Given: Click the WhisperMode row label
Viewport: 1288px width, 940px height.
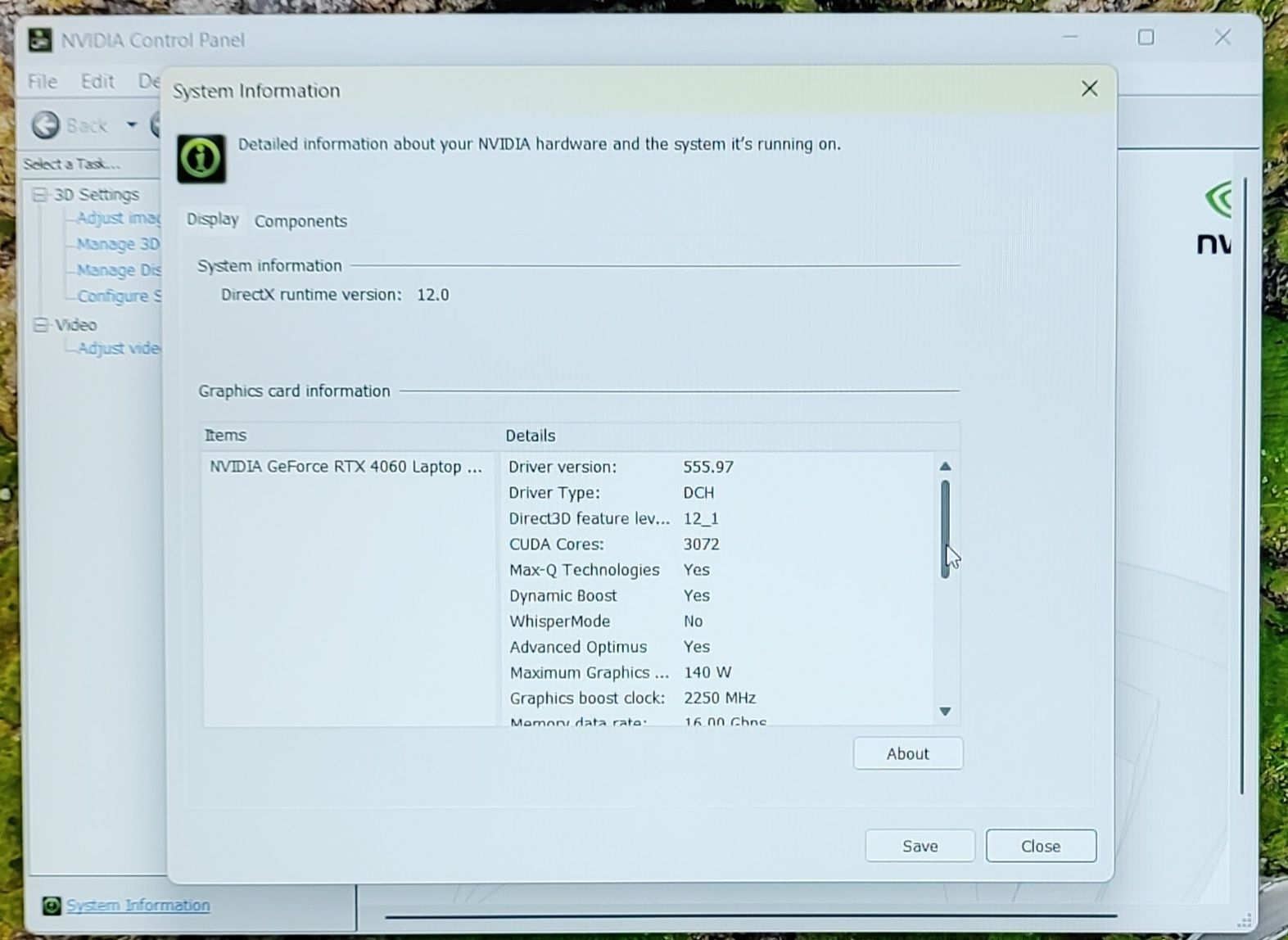Looking at the screenshot, I should click(x=559, y=621).
